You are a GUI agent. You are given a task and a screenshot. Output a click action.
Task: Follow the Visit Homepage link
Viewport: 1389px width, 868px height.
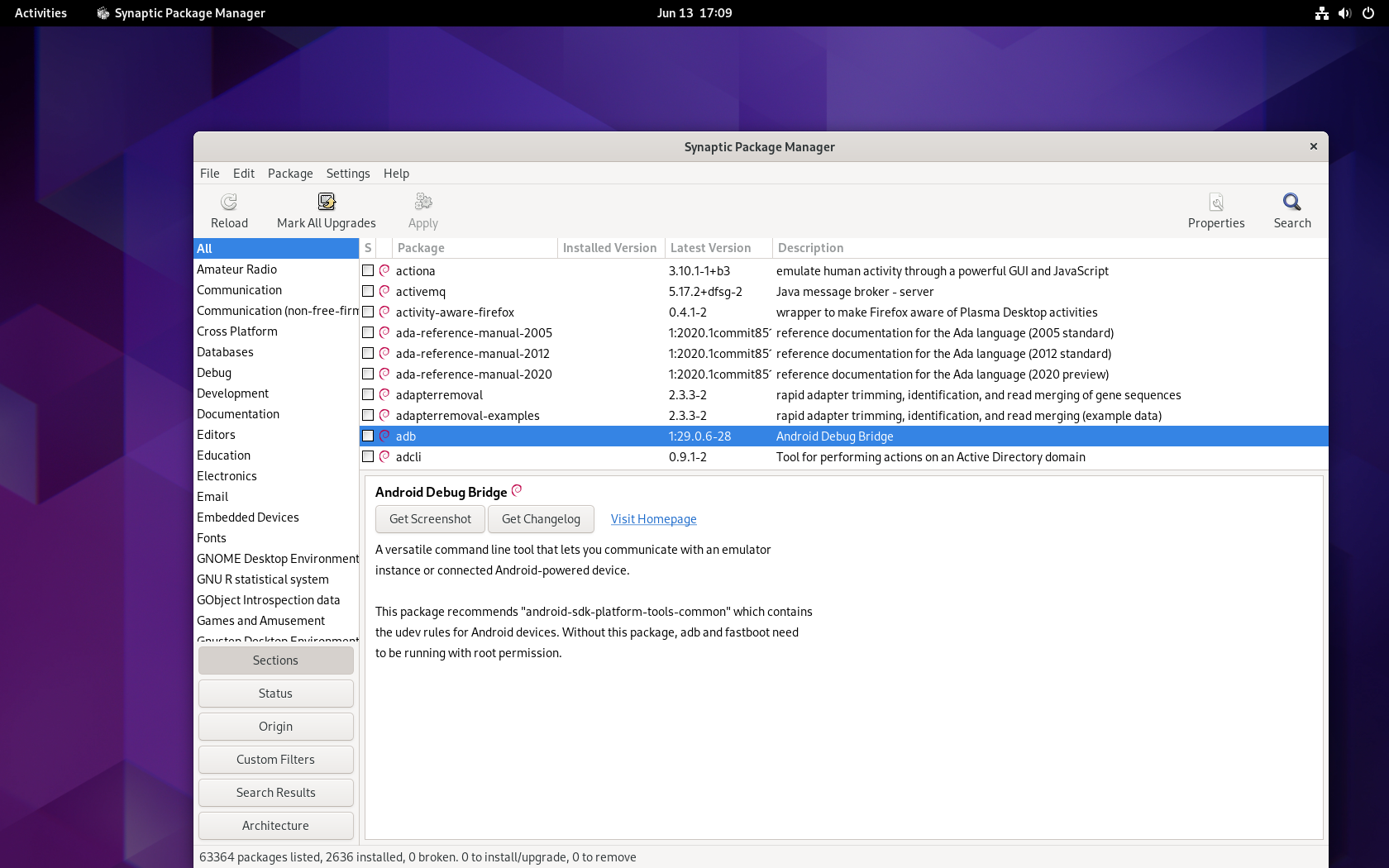[x=653, y=519]
